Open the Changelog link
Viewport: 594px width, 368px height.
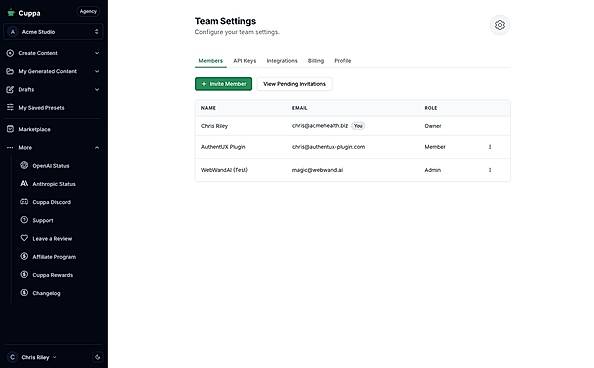(46, 293)
